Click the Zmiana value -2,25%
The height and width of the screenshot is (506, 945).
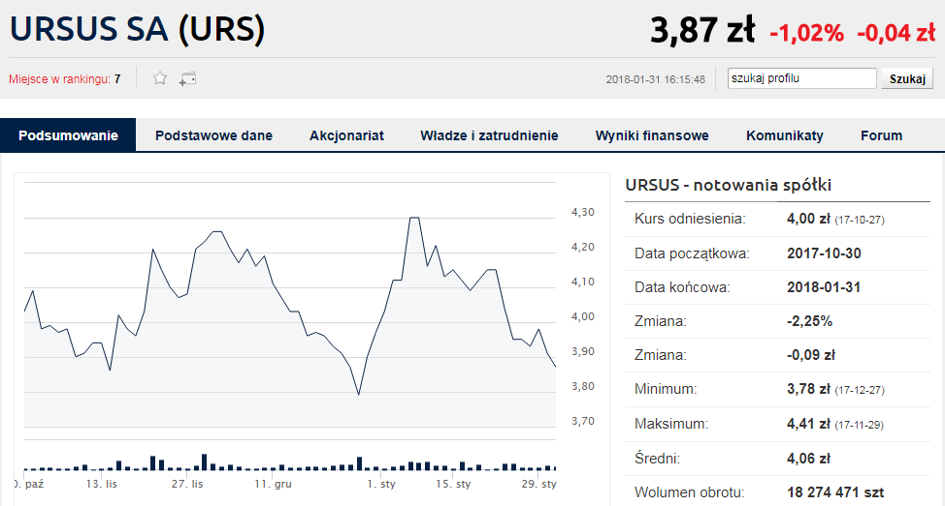pos(809,321)
